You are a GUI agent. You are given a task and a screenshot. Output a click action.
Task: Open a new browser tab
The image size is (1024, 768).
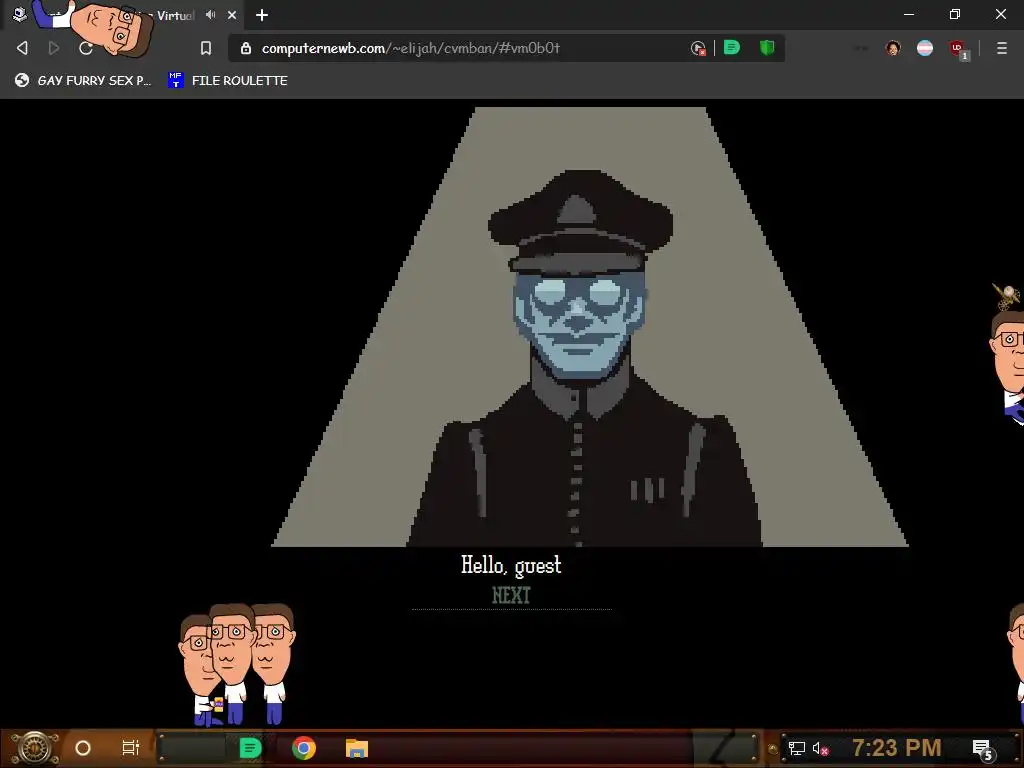point(262,14)
